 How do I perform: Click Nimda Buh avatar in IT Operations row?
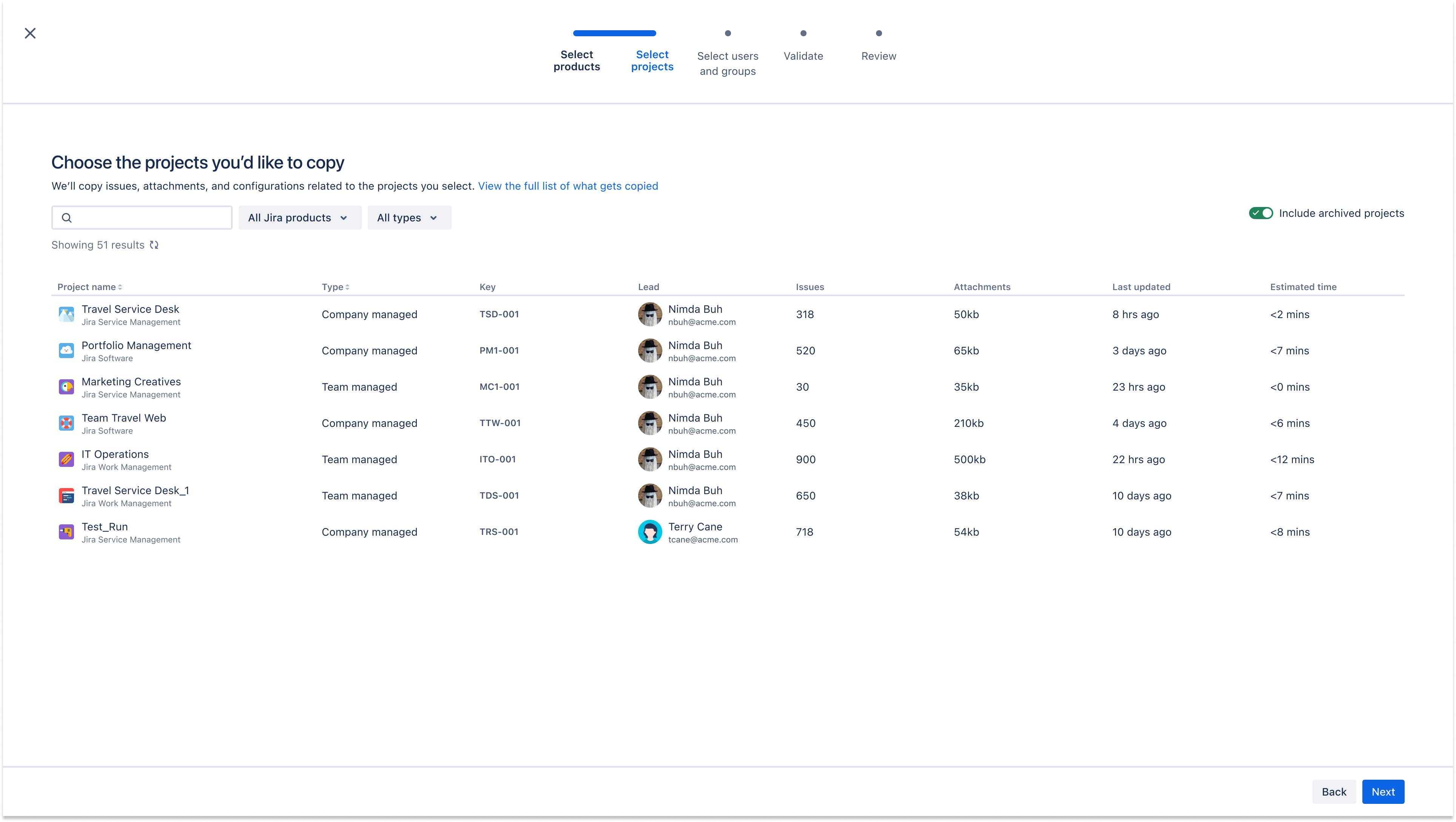pyautogui.click(x=650, y=459)
